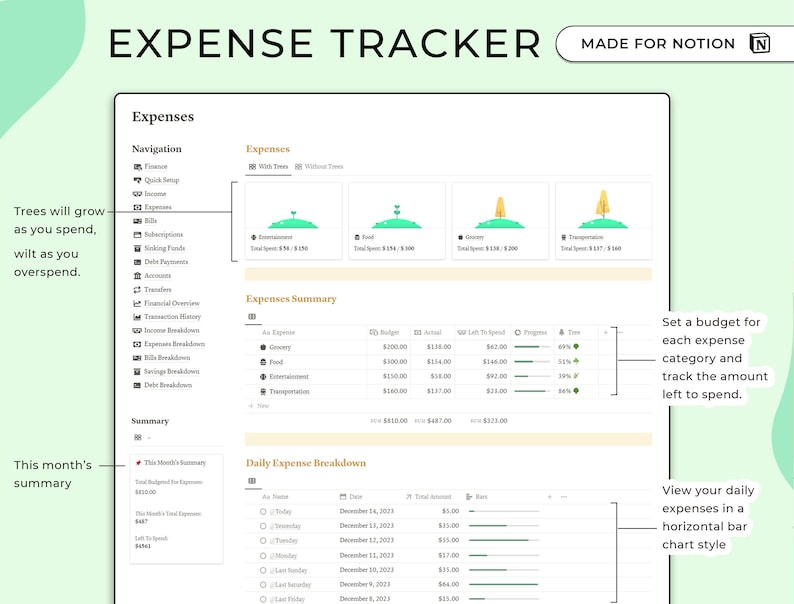Open the Expenses navigation link

pos(157,208)
